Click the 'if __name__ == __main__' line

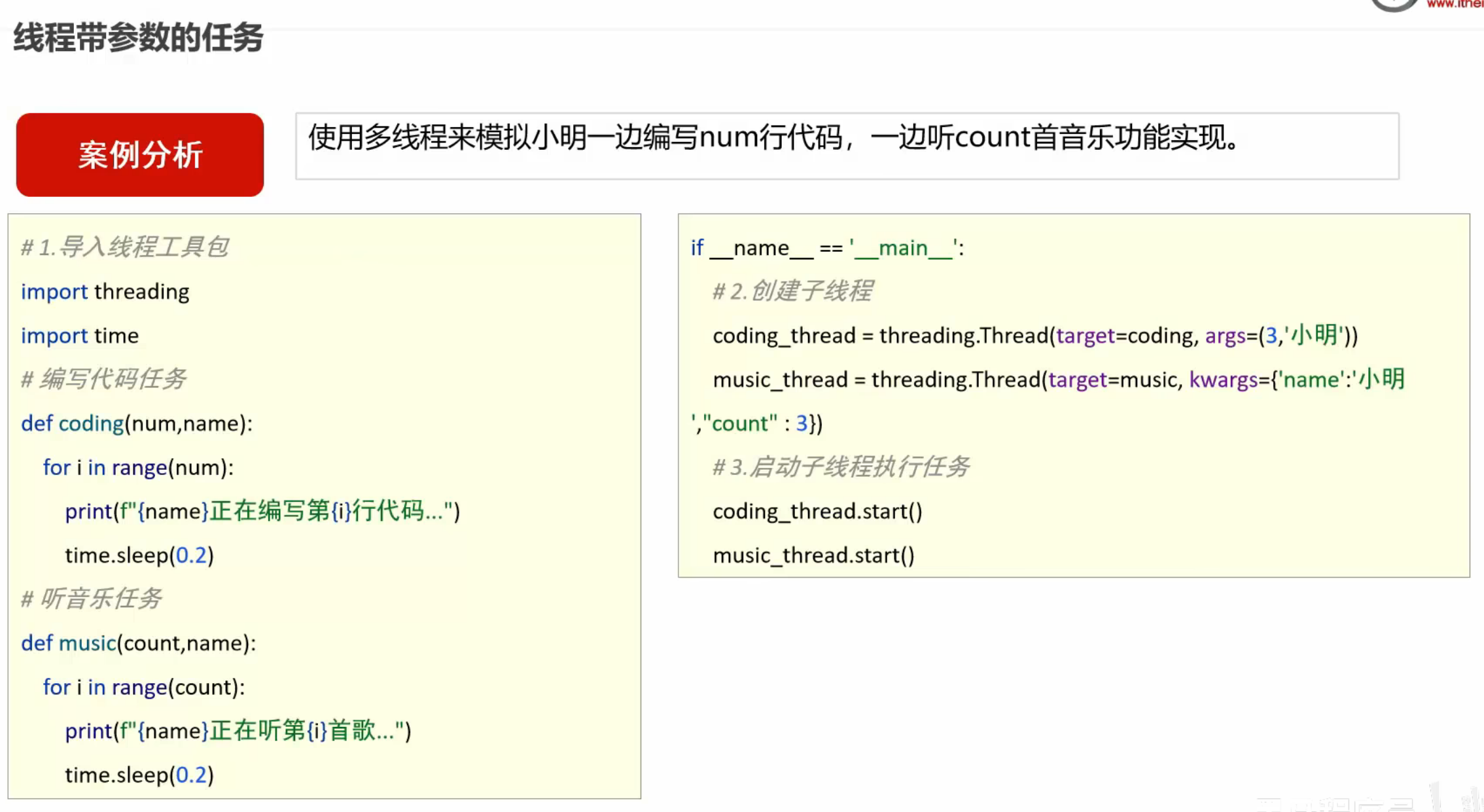827,248
